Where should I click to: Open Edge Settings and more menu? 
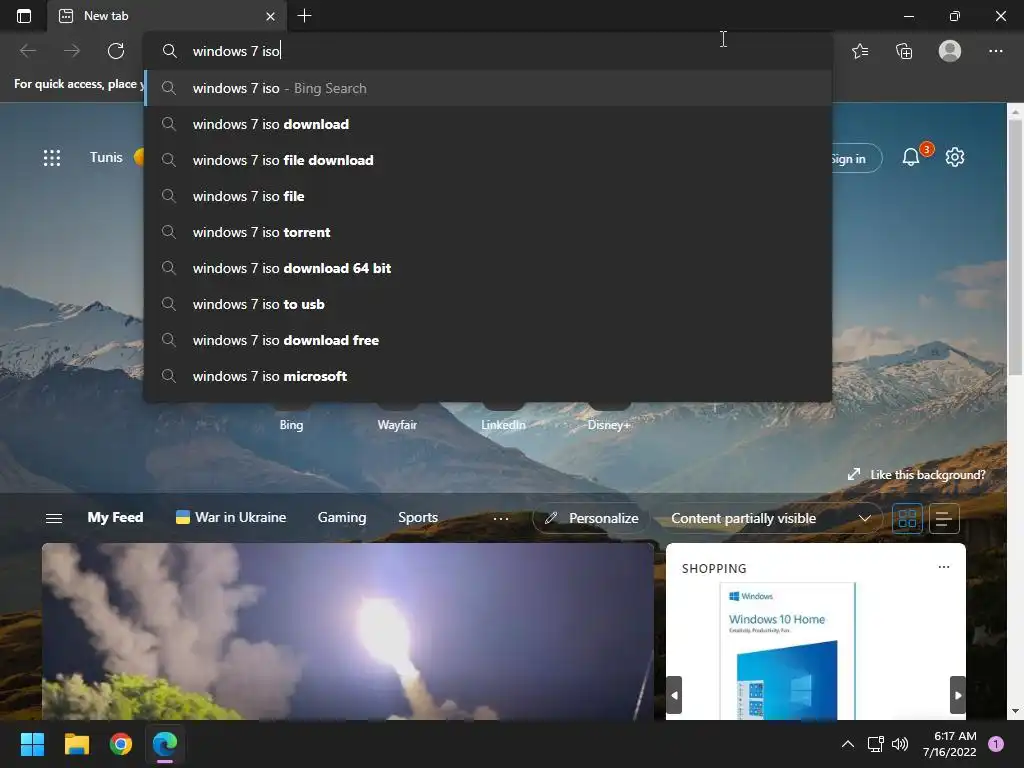[x=995, y=51]
